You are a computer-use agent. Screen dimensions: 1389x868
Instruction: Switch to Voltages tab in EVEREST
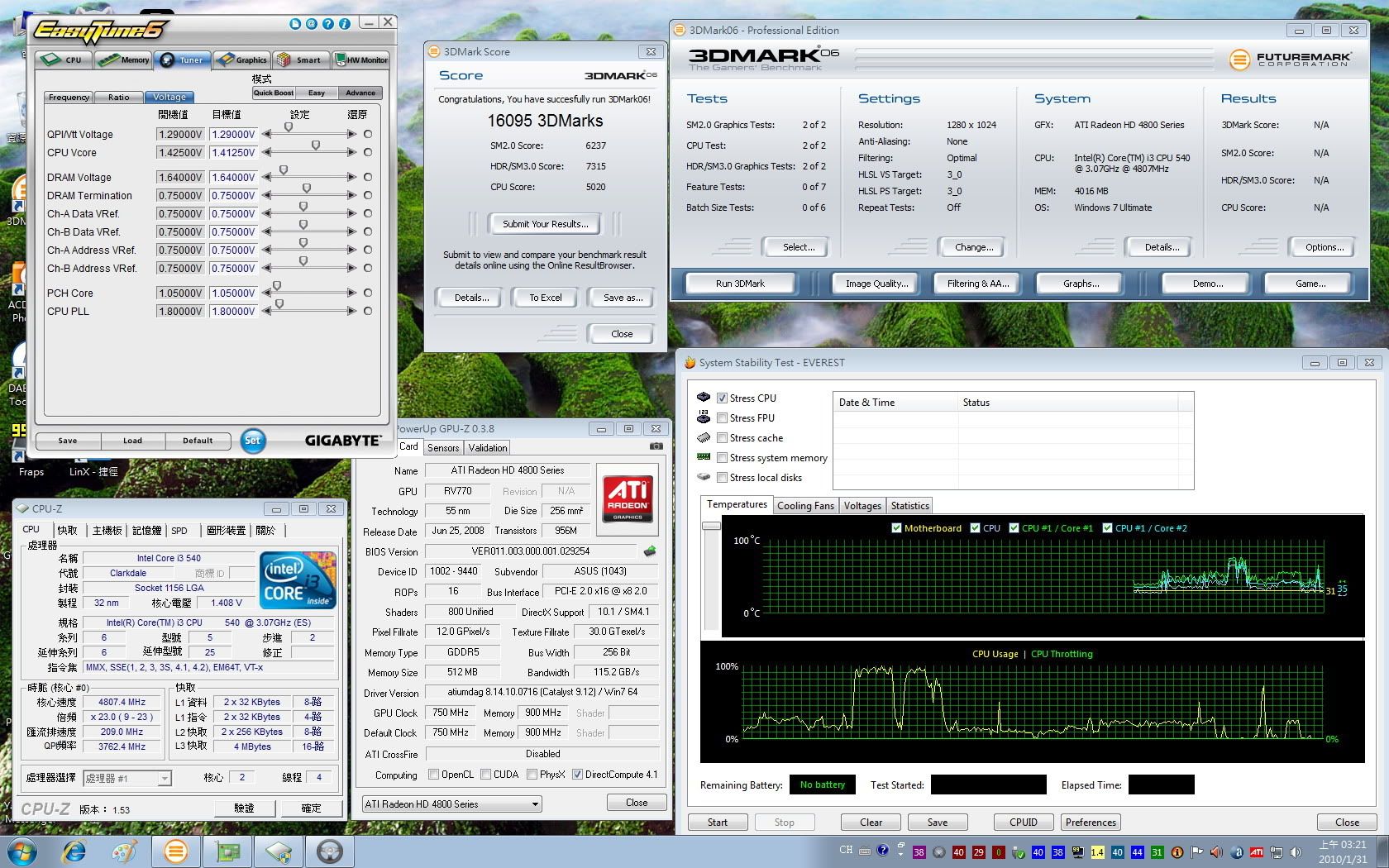[862, 506]
